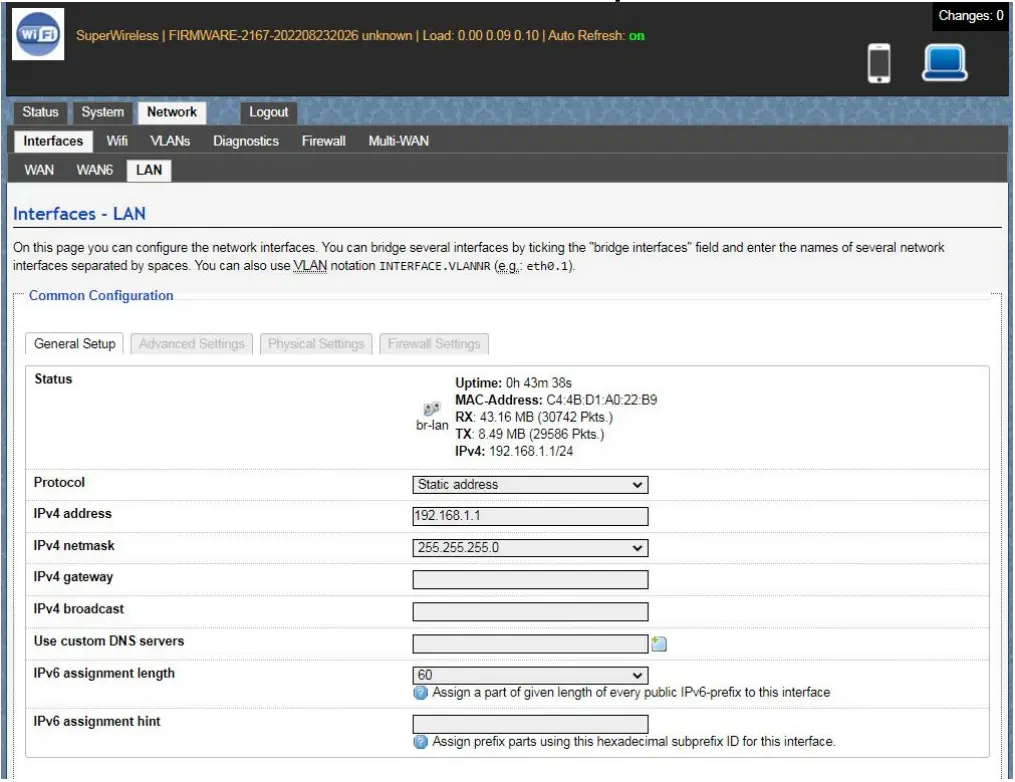
Task: Click the smartphone icon in header
Action: pyautogui.click(x=879, y=63)
